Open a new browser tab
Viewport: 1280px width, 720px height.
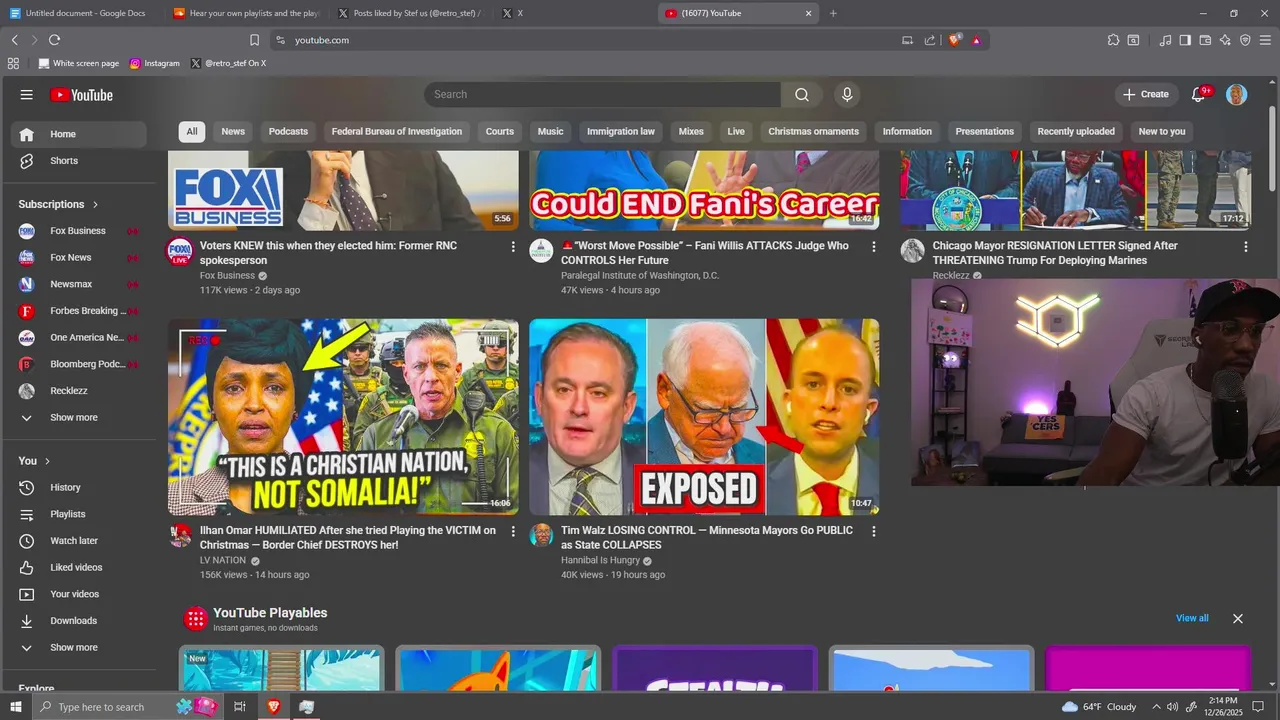(833, 13)
